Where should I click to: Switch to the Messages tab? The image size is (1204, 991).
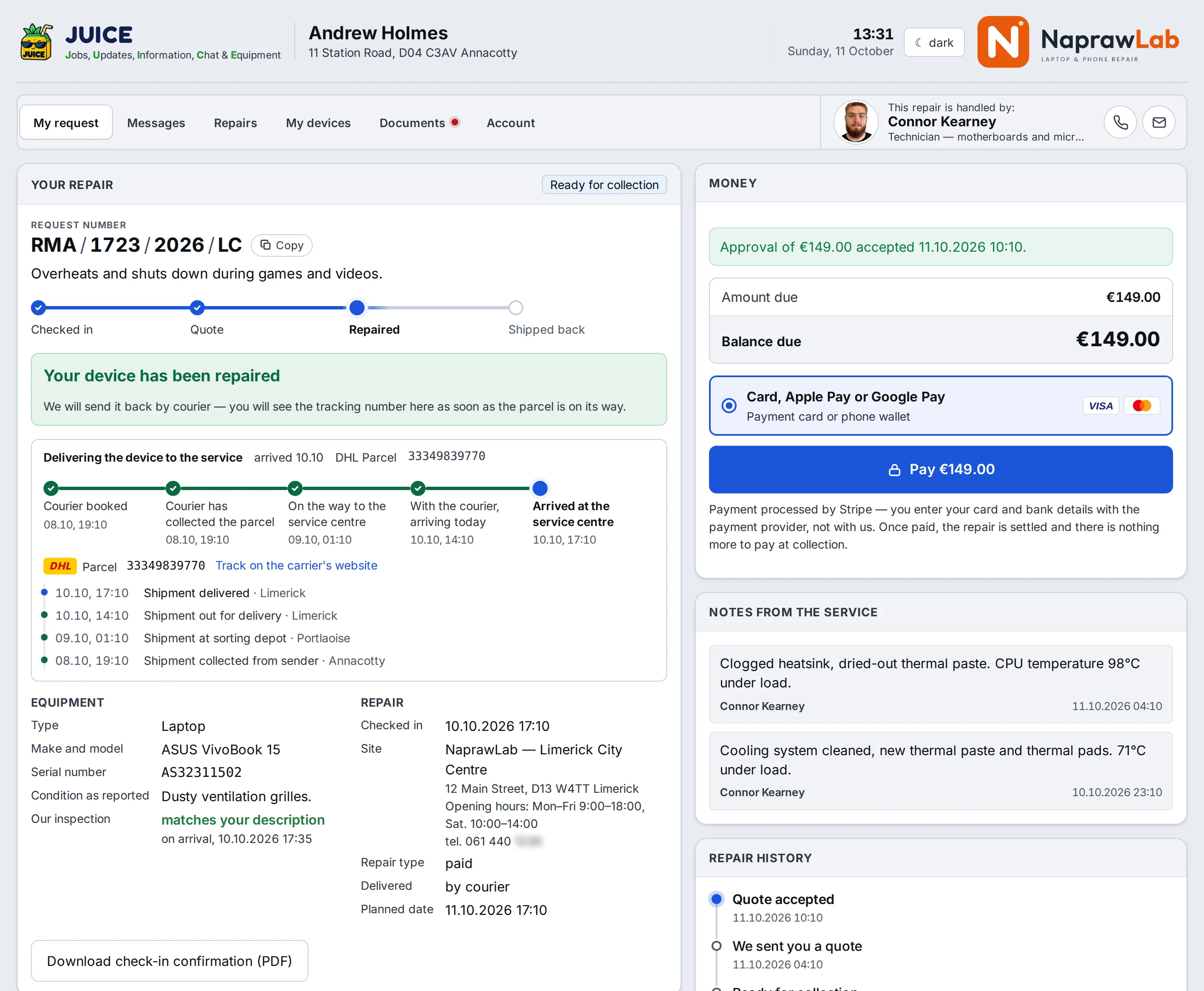pos(156,123)
